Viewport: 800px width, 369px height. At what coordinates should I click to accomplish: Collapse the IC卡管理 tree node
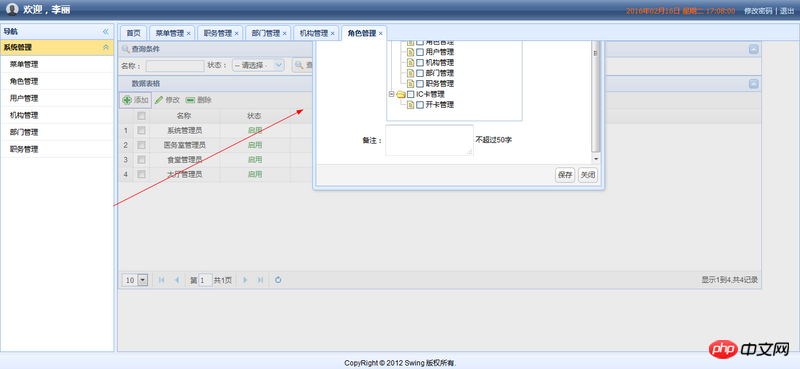pyautogui.click(x=391, y=94)
